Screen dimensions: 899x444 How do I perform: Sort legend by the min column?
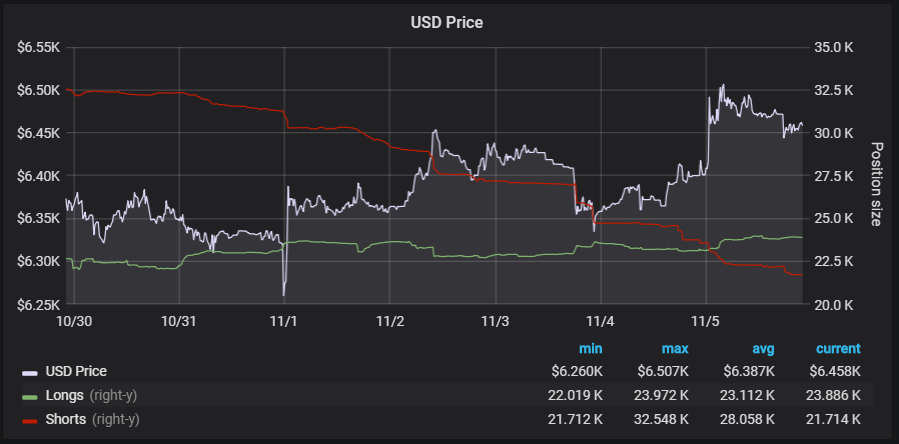(590, 349)
